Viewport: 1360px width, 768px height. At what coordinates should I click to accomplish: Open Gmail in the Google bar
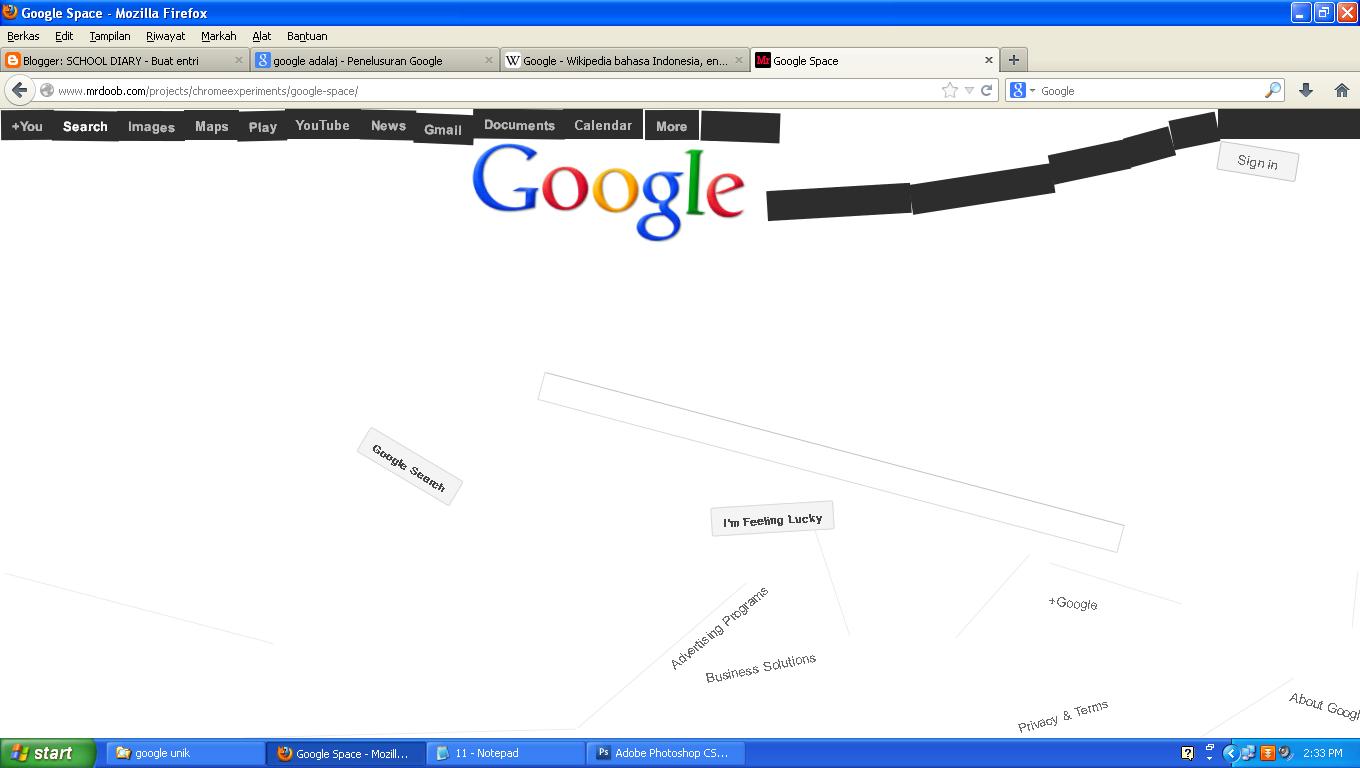pyautogui.click(x=443, y=129)
